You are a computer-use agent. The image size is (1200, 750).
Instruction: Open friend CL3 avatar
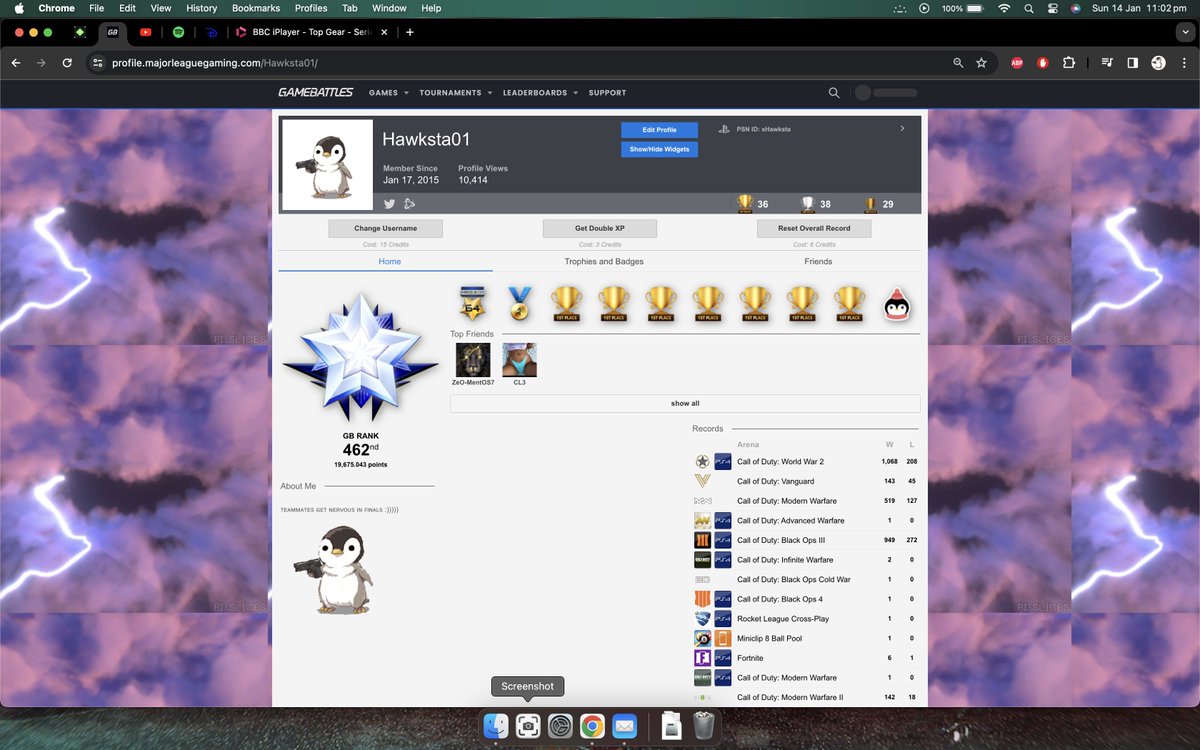(x=519, y=360)
